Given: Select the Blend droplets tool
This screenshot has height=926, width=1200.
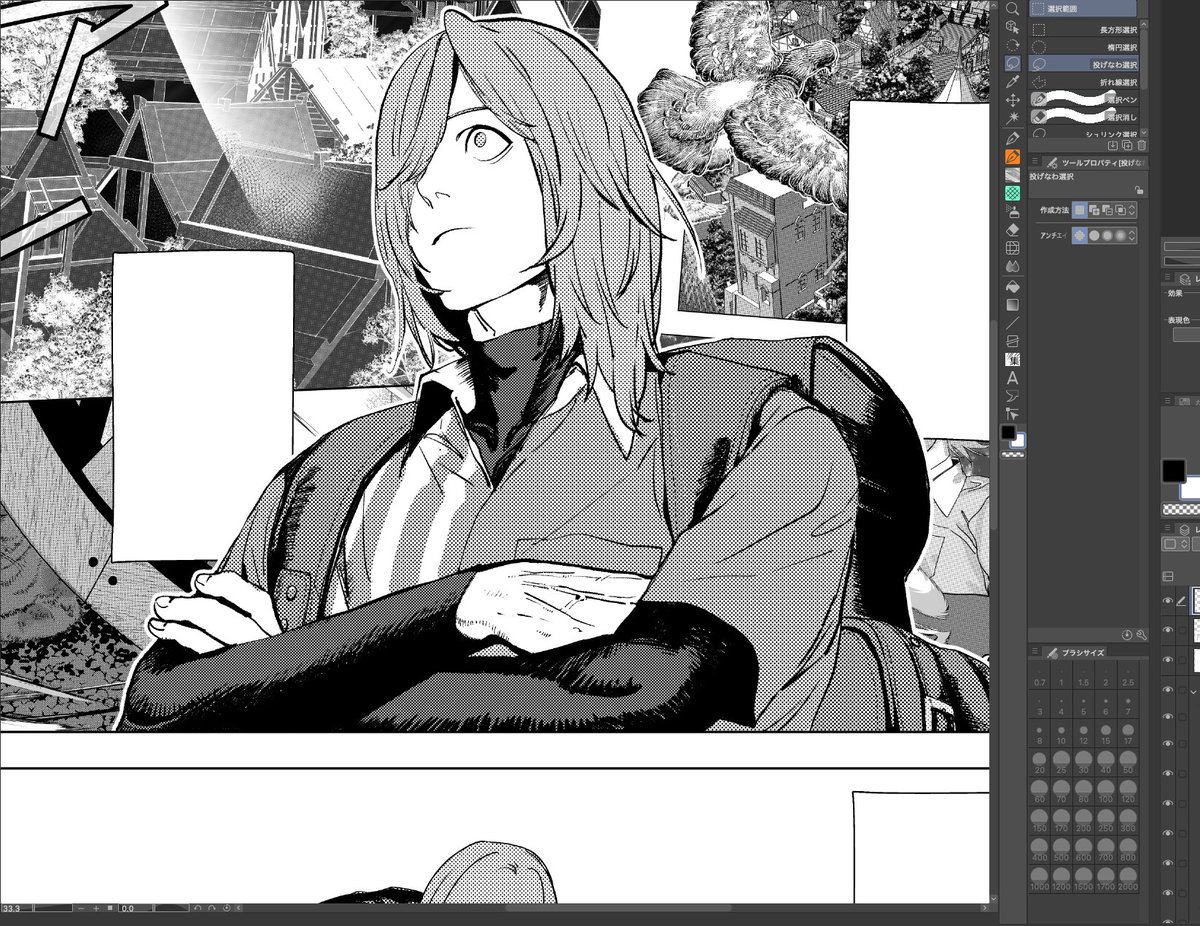Looking at the screenshot, I should pos(1012,266).
